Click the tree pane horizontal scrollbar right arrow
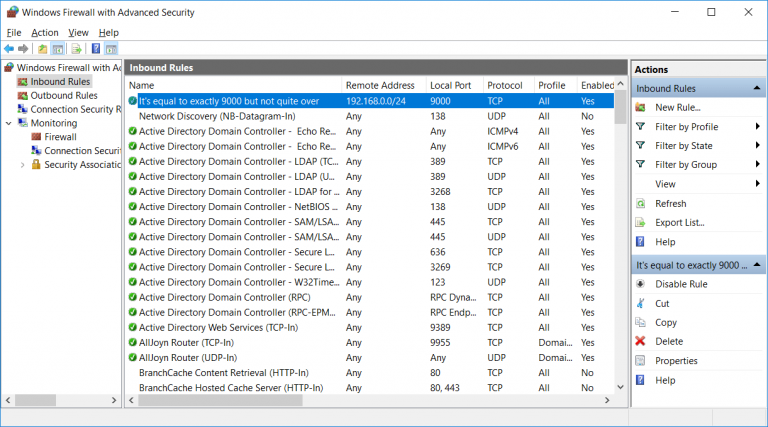The image size is (768, 427). click(114, 400)
